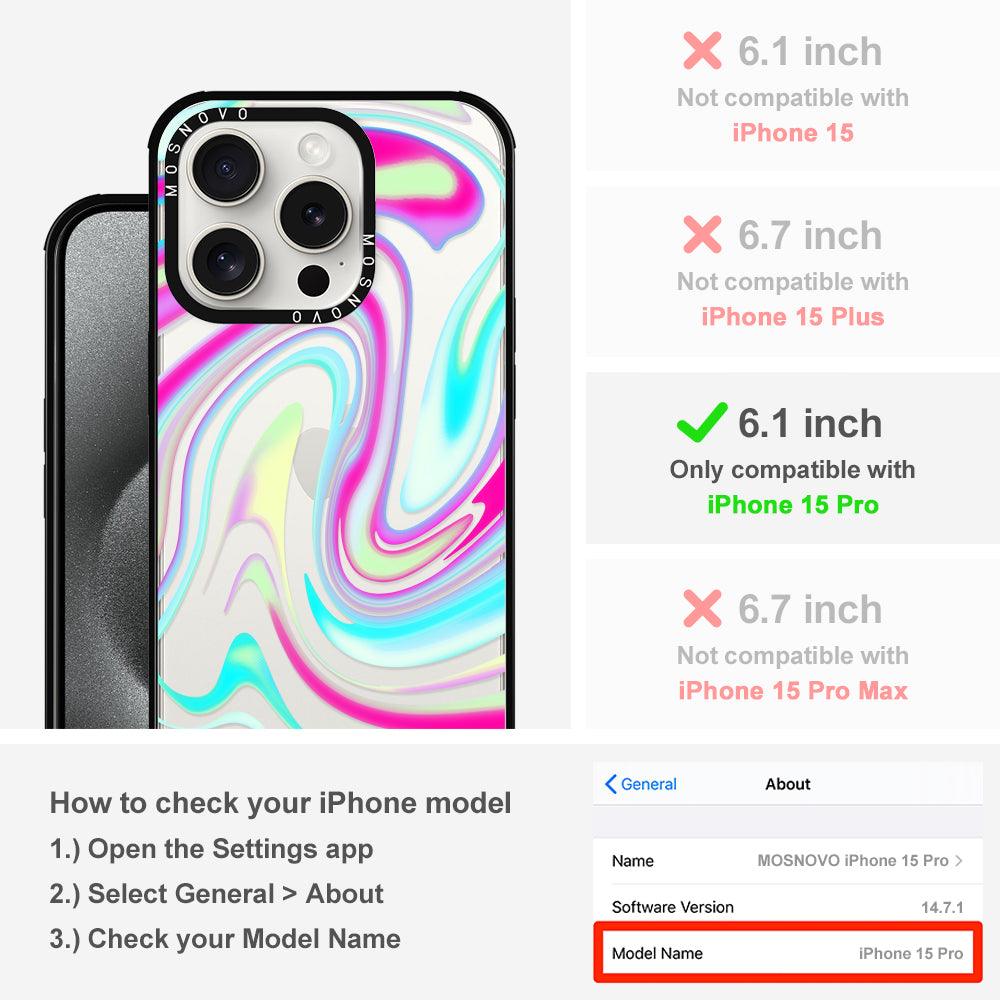This screenshot has width=1000, height=1000.
Task: Click the iPhone 15 Pro Max text
Action: pos(793,691)
